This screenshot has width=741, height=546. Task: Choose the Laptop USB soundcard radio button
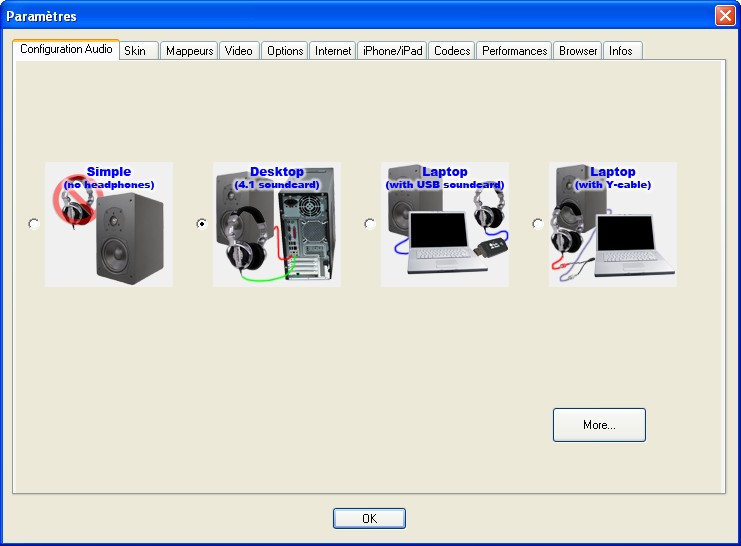370,224
